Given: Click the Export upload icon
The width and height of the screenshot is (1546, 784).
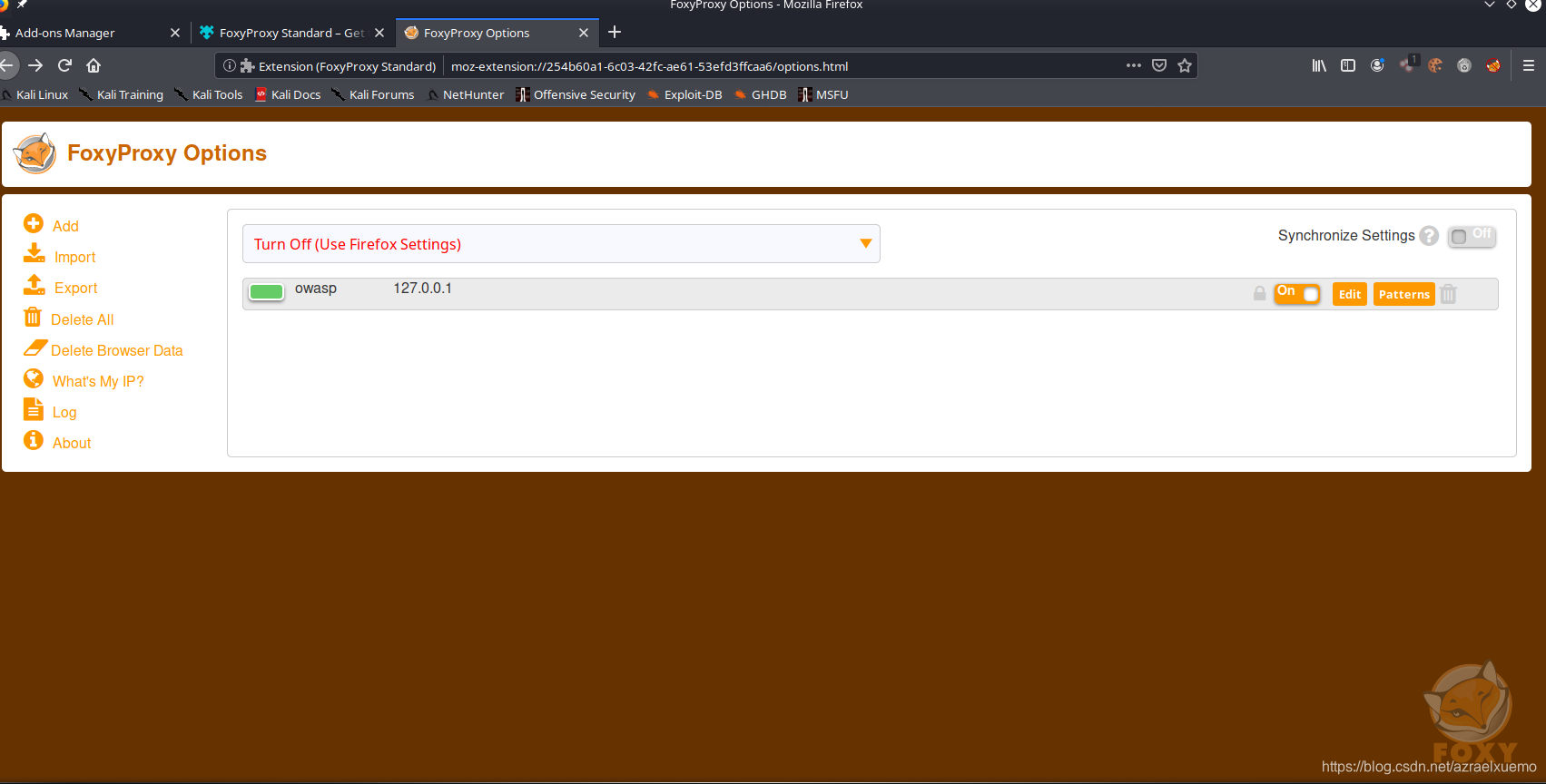Looking at the screenshot, I should click(34, 284).
